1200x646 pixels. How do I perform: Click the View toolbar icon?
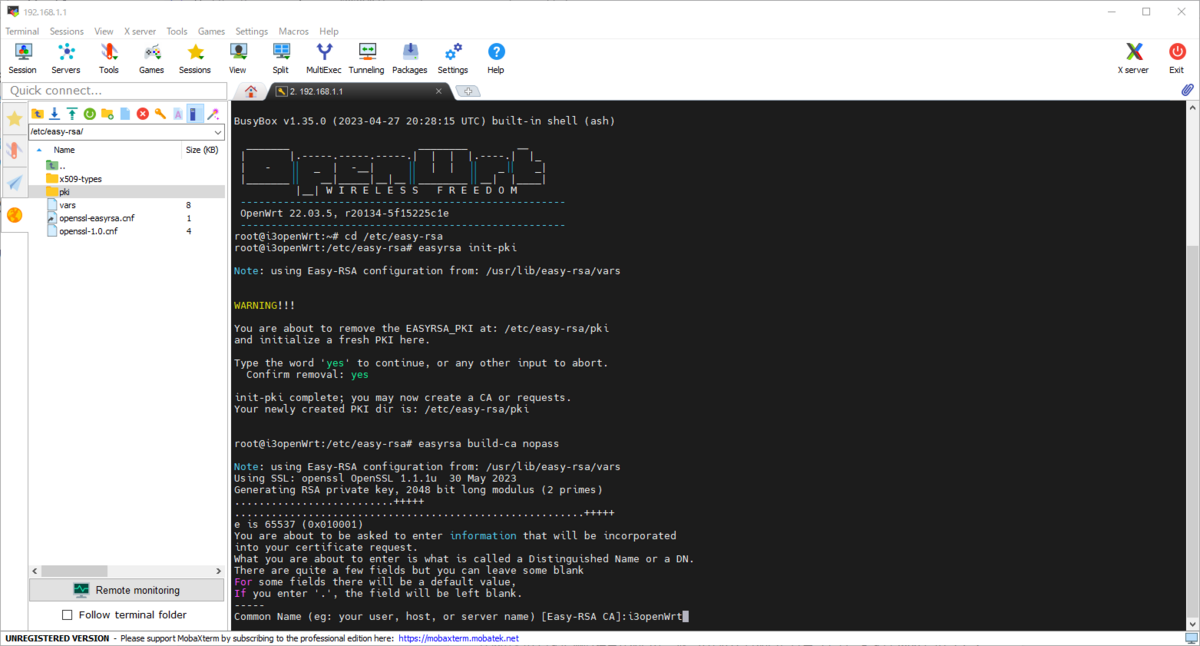tap(237, 58)
